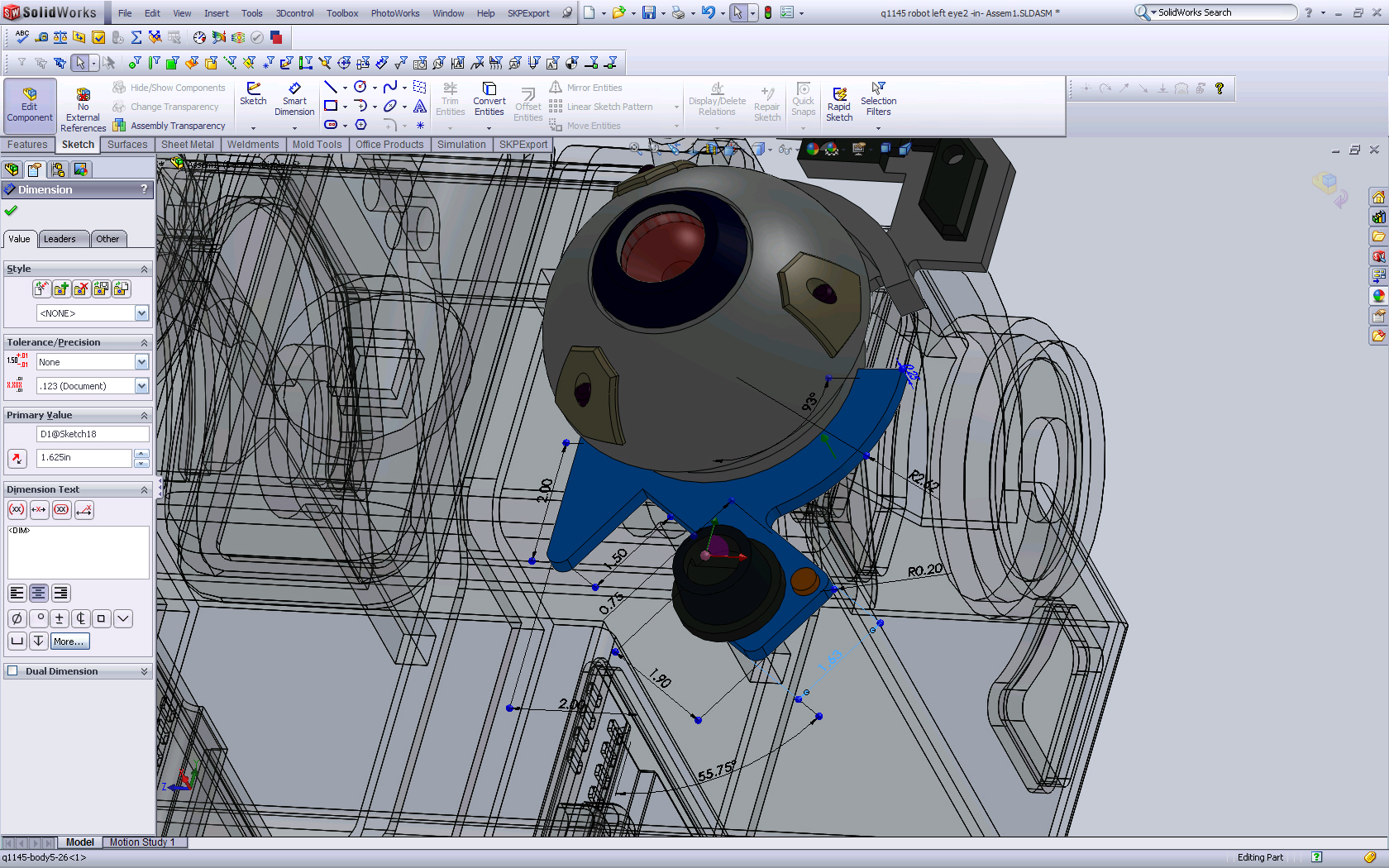
Task: Click Move Entities
Action: coord(585,126)
